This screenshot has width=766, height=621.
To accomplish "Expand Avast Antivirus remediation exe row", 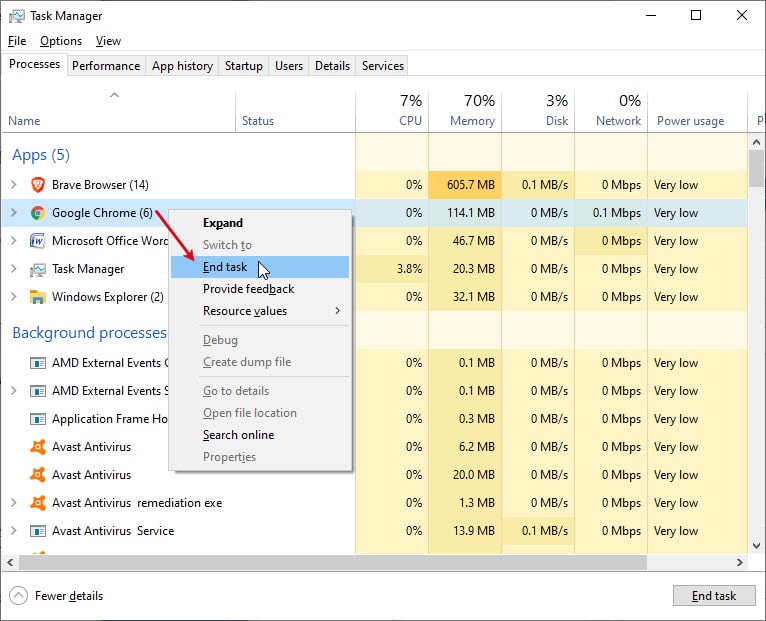I will [x=14, y=503].
